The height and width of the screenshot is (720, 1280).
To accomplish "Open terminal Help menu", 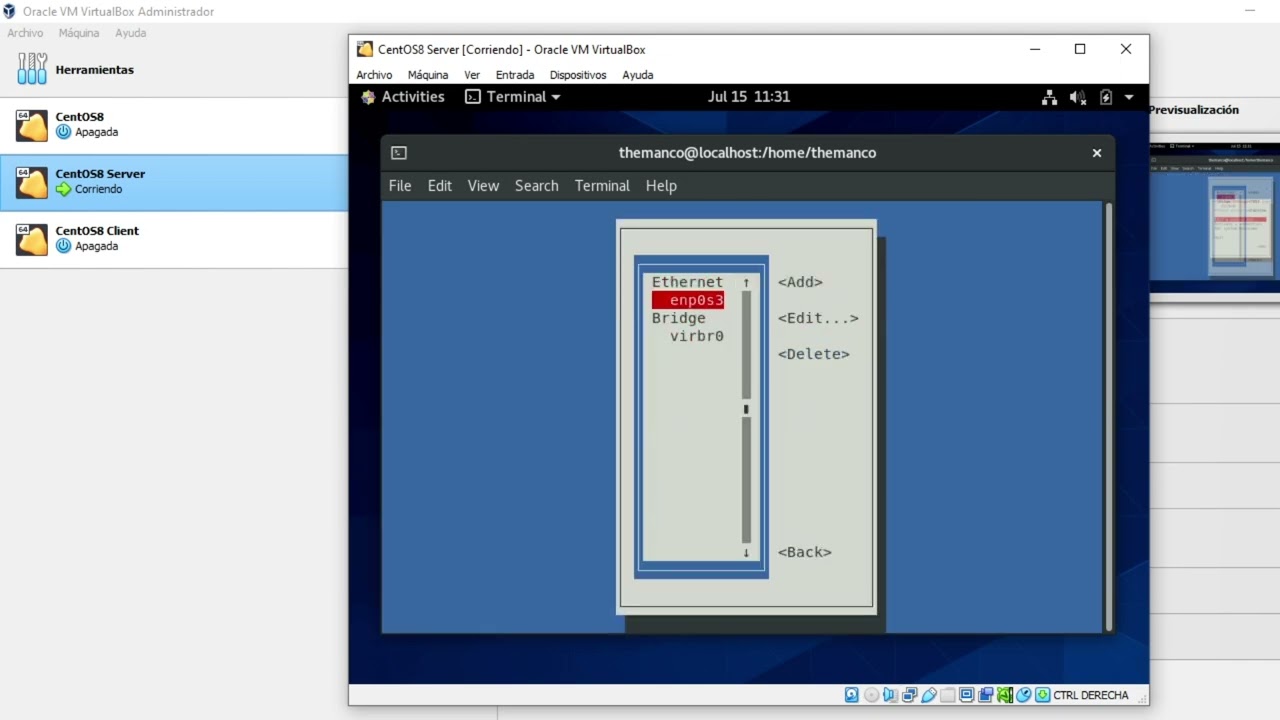I will click(661, 186).
